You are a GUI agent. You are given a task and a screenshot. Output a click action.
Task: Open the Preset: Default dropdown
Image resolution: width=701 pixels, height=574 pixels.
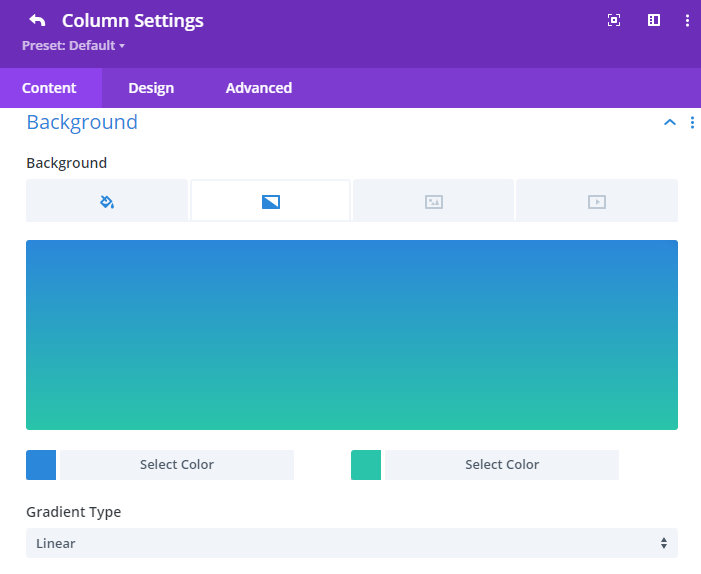[73, 46]
